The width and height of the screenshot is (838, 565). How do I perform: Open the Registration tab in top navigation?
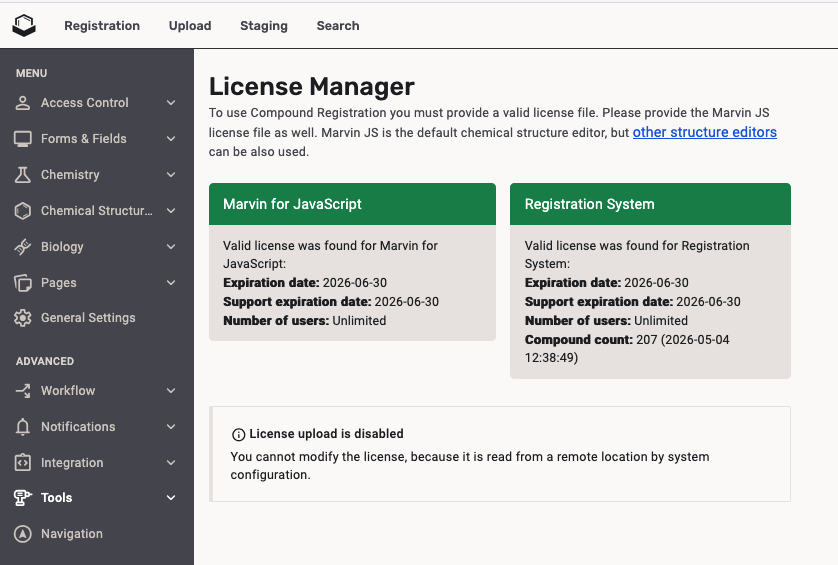(x=102, y=26)
